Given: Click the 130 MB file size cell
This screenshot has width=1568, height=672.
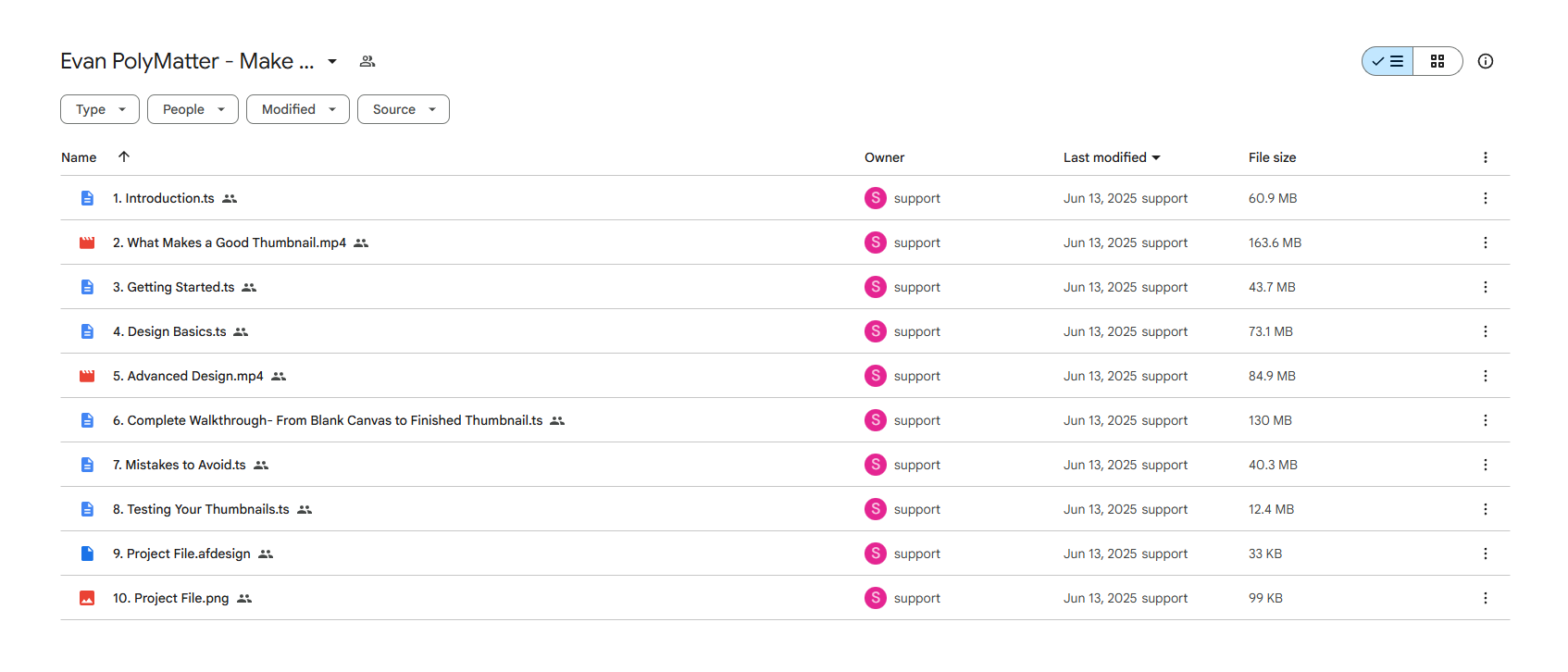Looking at the screenshot, I should click(x=1270, y=420).
